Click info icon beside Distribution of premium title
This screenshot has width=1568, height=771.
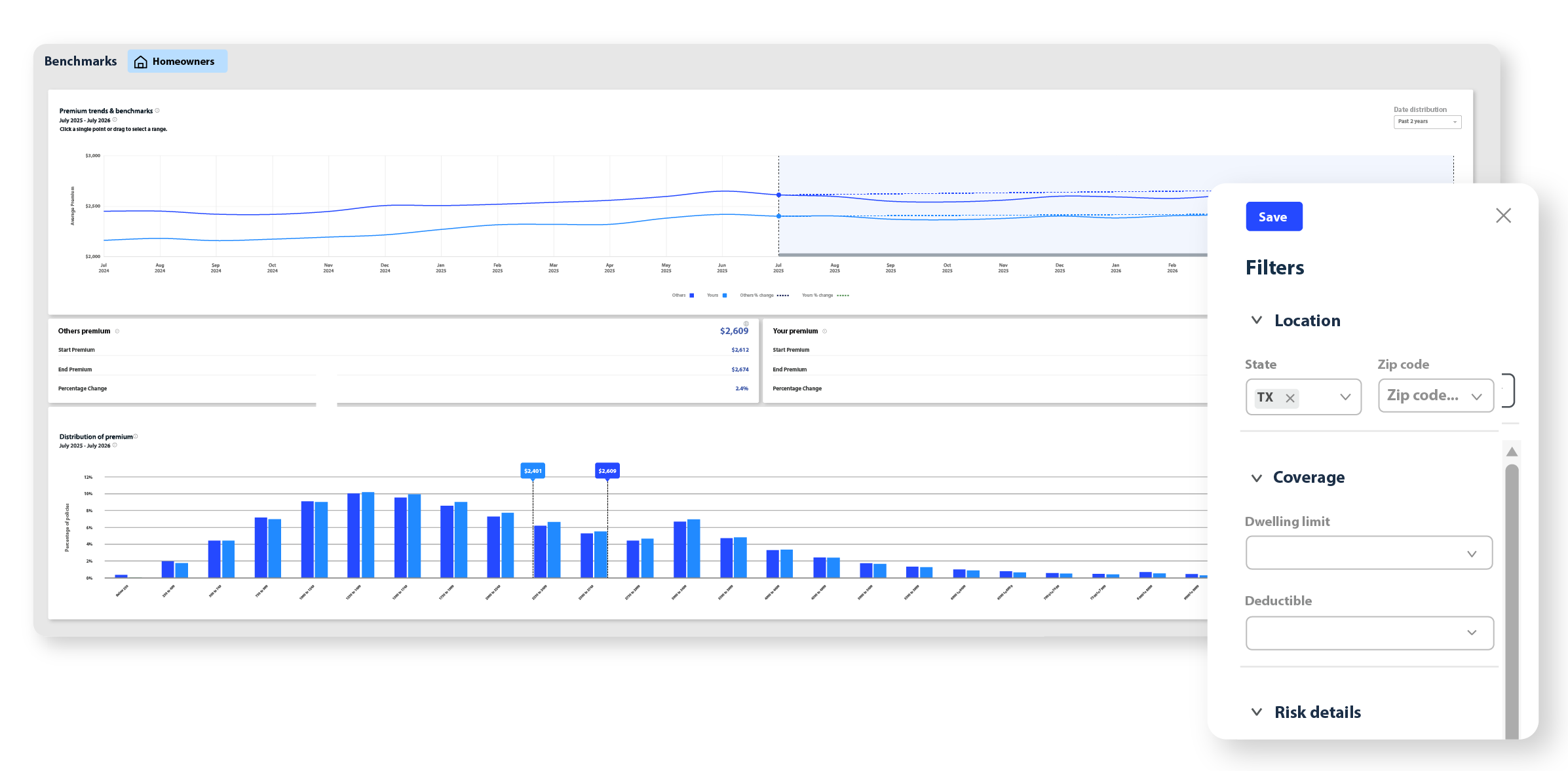click(x=136, y=436)
